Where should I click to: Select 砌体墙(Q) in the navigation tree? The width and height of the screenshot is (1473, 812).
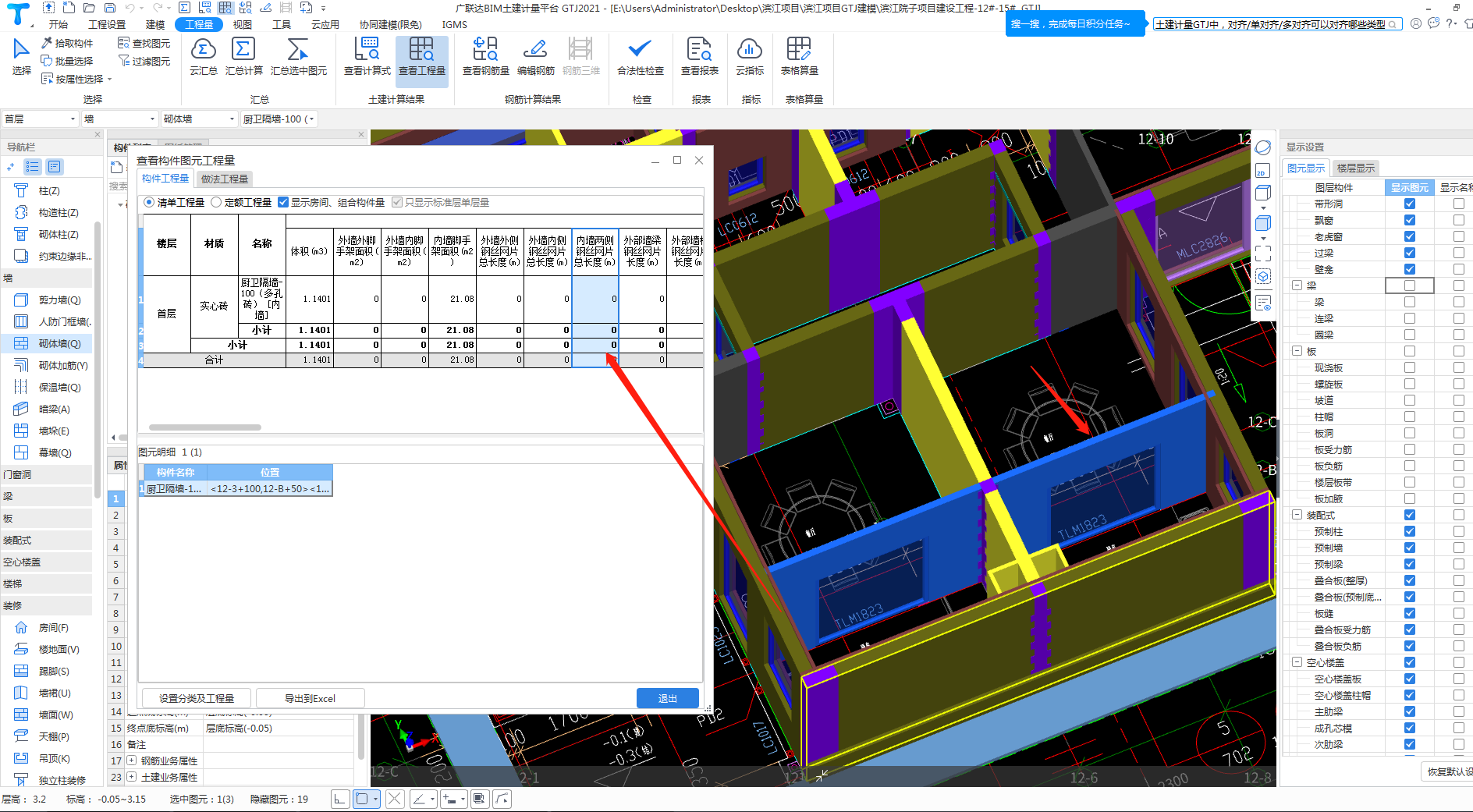click(47, 343)
